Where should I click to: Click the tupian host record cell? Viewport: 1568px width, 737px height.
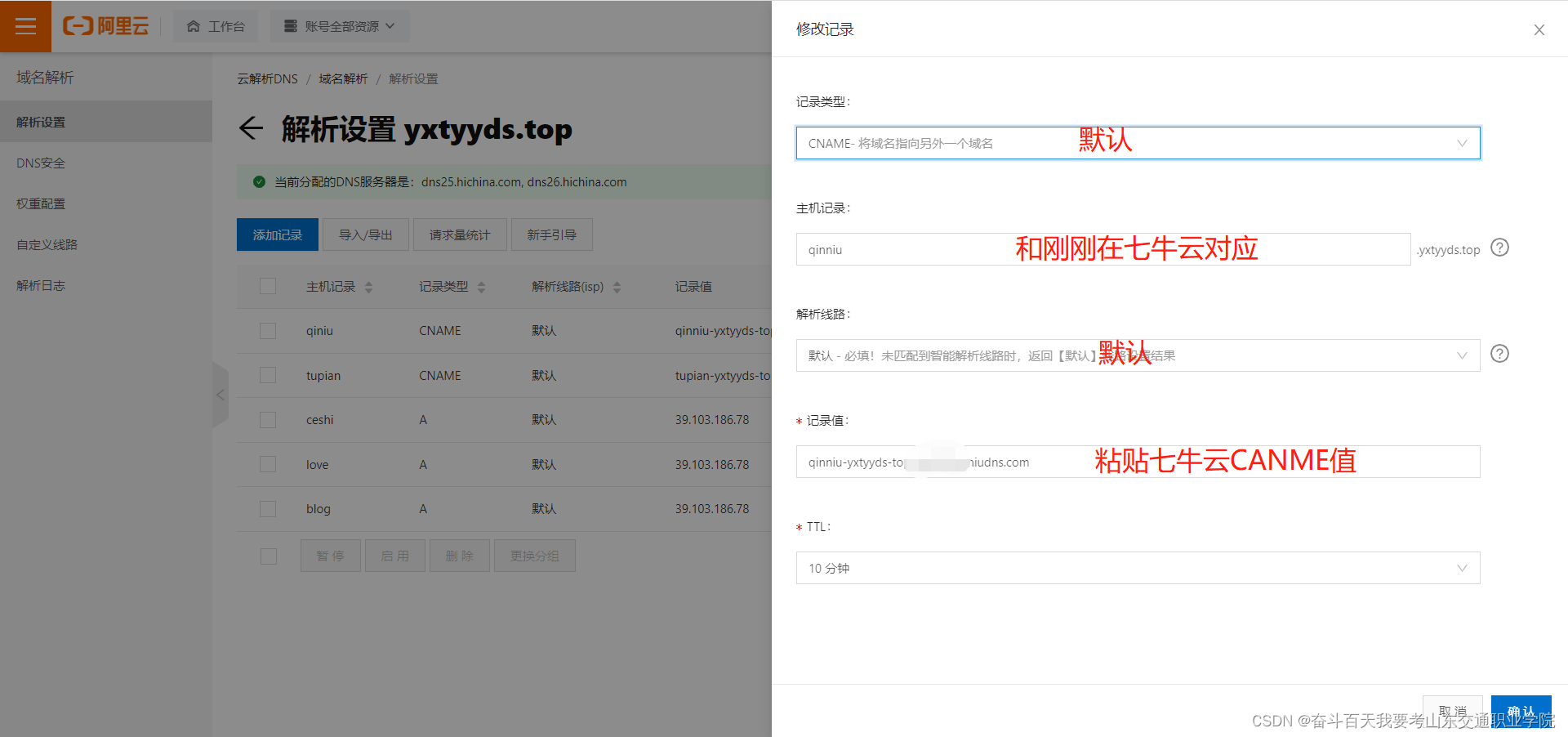tap(323, 376)
